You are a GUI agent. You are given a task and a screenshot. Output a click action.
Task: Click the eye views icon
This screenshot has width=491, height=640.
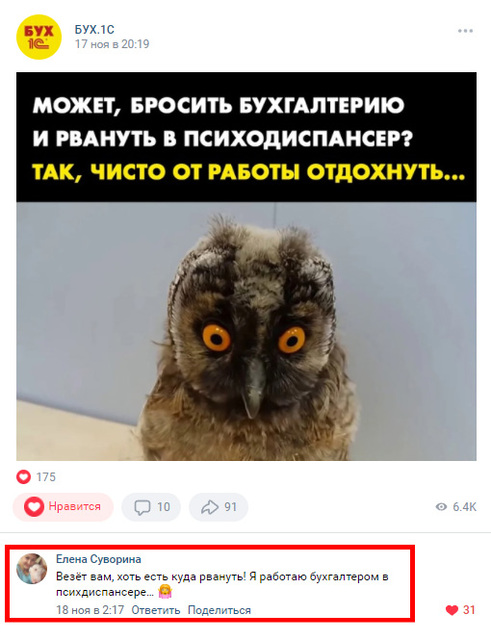pos(441,507)
